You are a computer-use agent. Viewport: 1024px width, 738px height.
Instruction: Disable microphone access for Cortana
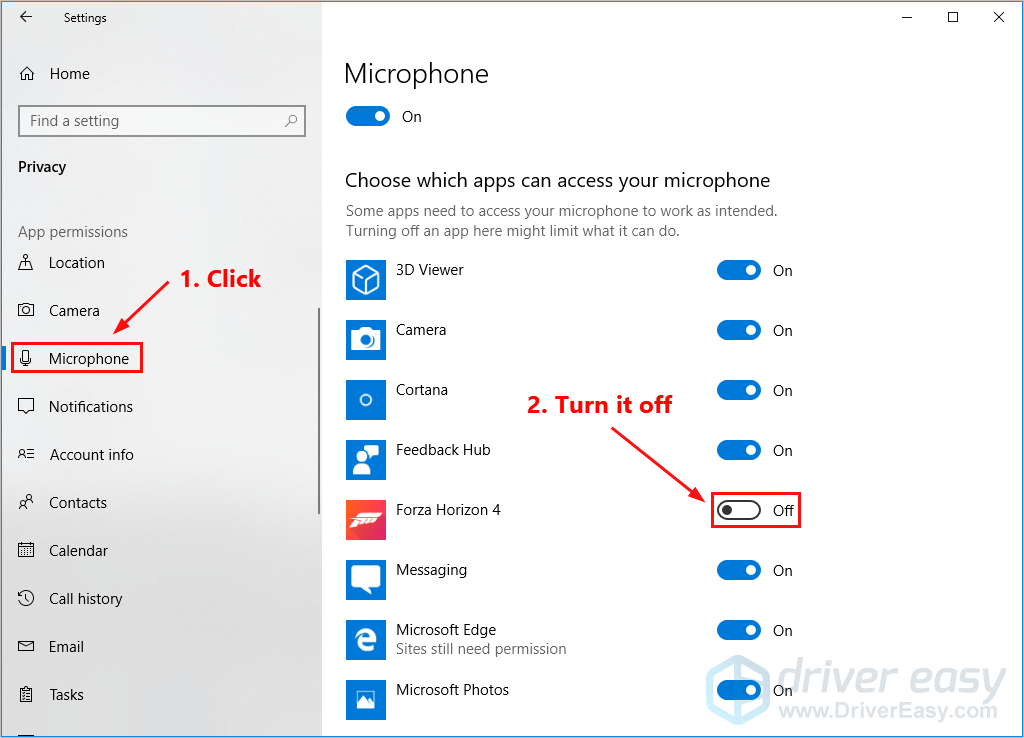739,390
